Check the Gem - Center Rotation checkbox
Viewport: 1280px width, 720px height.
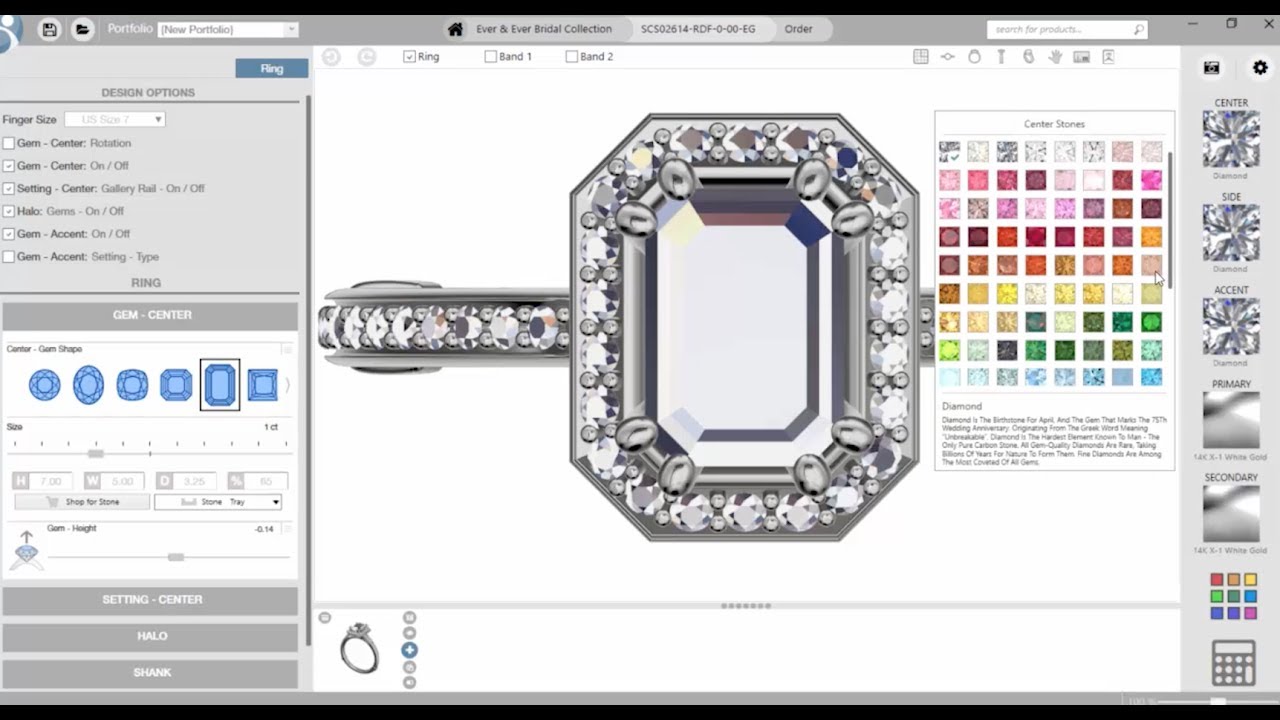(x=9, y=143)
